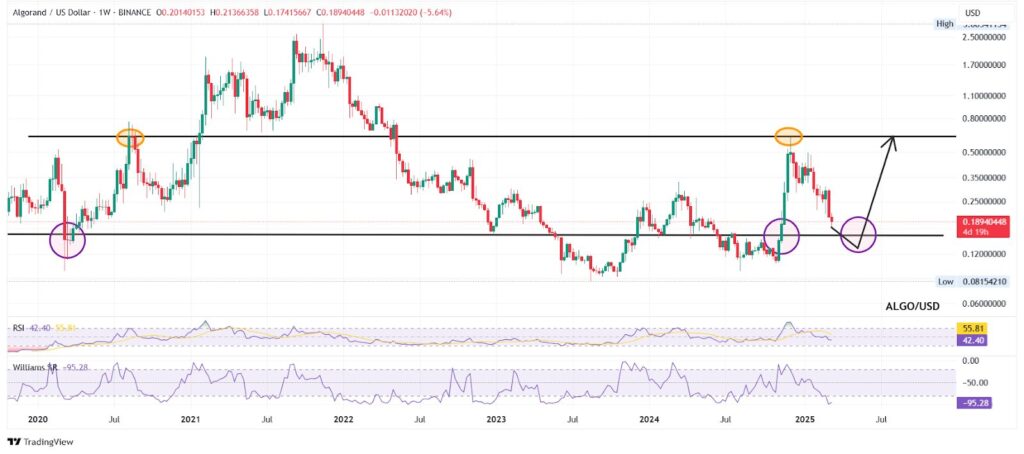Screen dimensions: 1024x454
Task: Click the black projection arrow head
Action: pyautogui.click(x=893, y=141)
